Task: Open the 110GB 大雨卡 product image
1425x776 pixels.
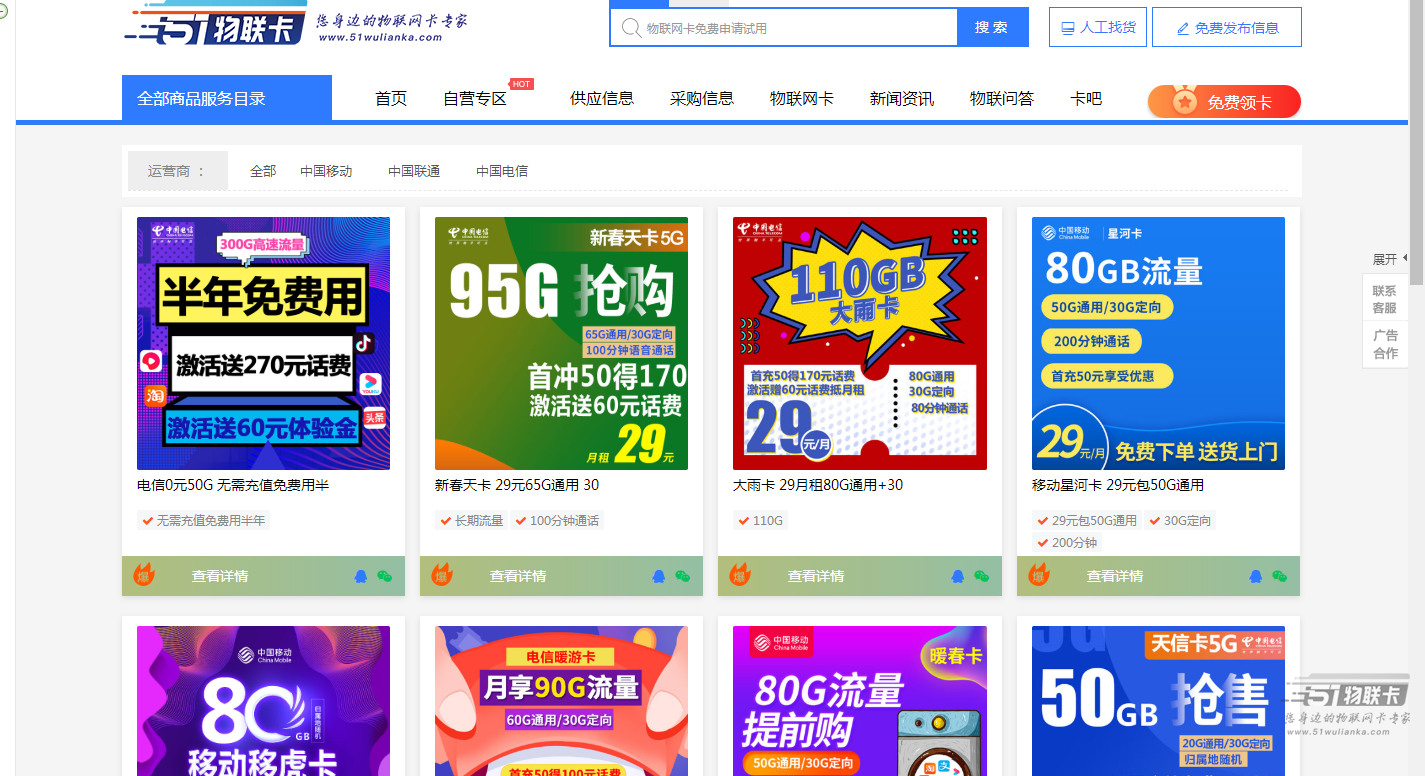Action: pos(860,343)
